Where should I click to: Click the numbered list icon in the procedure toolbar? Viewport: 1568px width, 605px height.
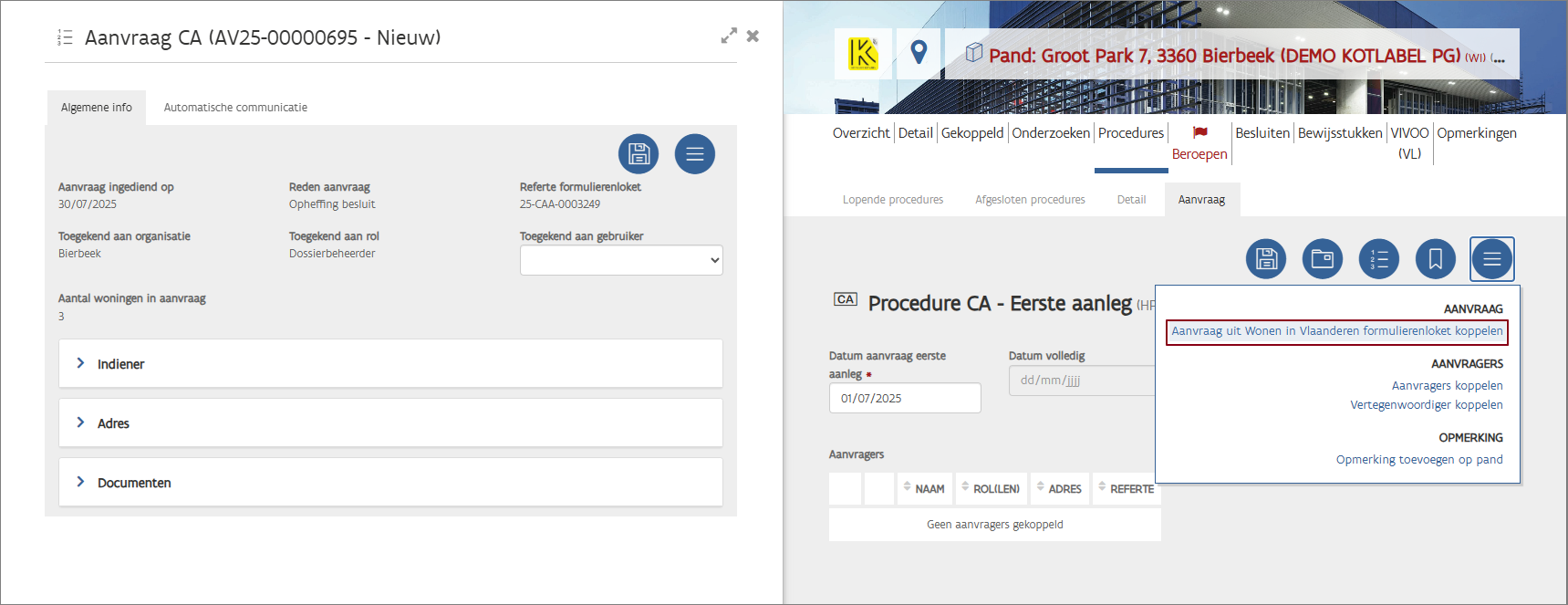1378,259
